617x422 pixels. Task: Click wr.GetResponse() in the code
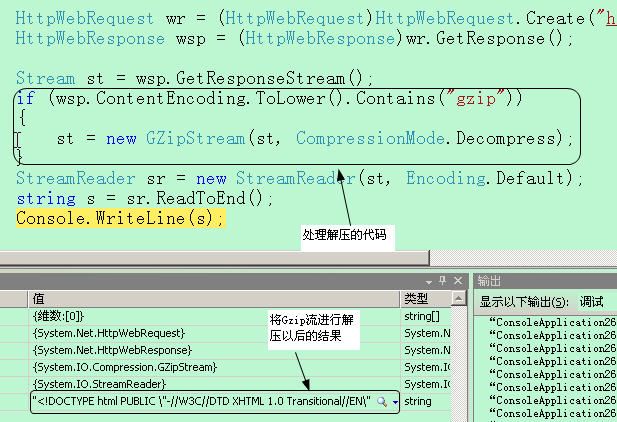[484, 39]
